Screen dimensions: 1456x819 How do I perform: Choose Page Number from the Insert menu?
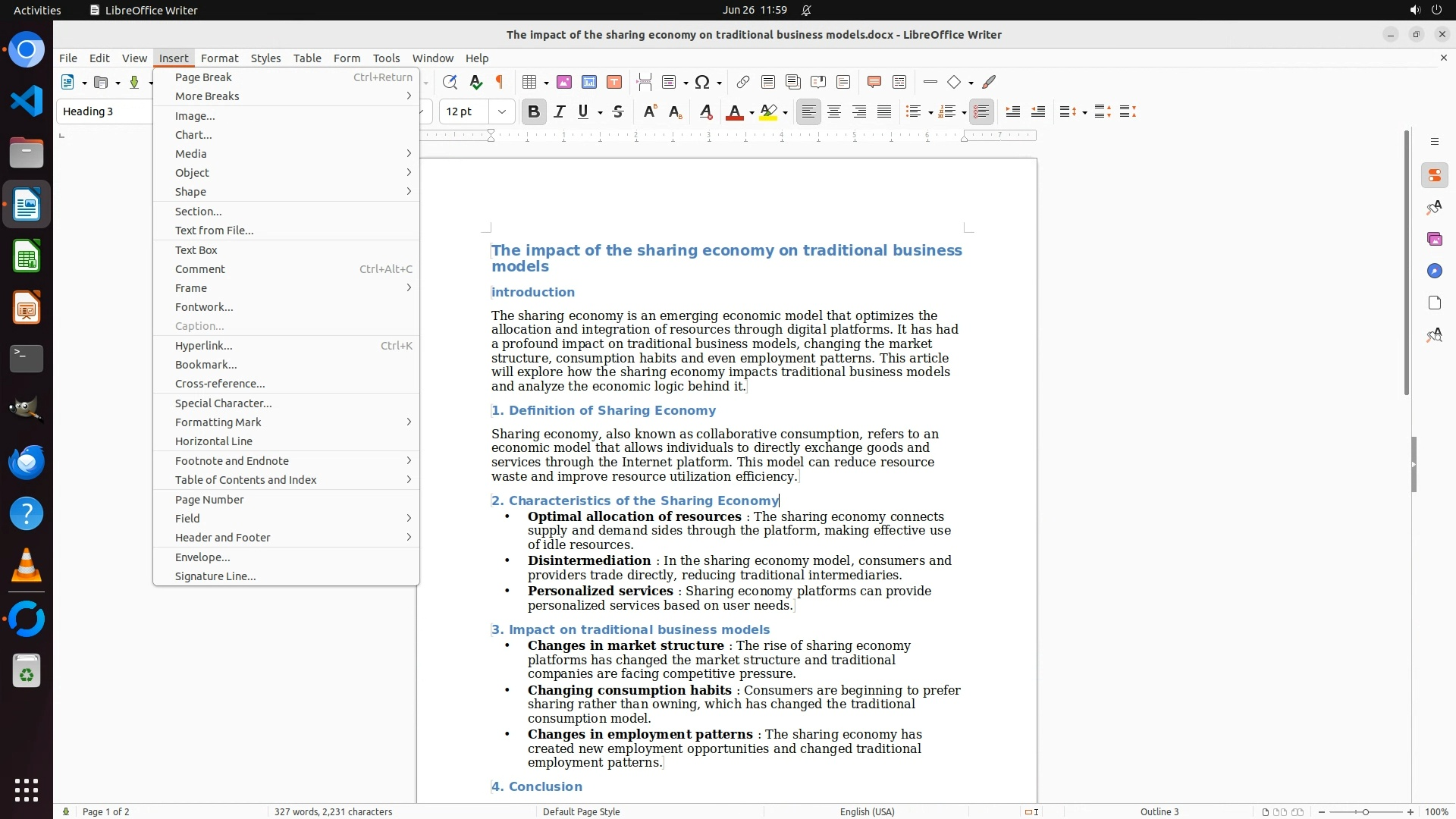click(209, 499)
